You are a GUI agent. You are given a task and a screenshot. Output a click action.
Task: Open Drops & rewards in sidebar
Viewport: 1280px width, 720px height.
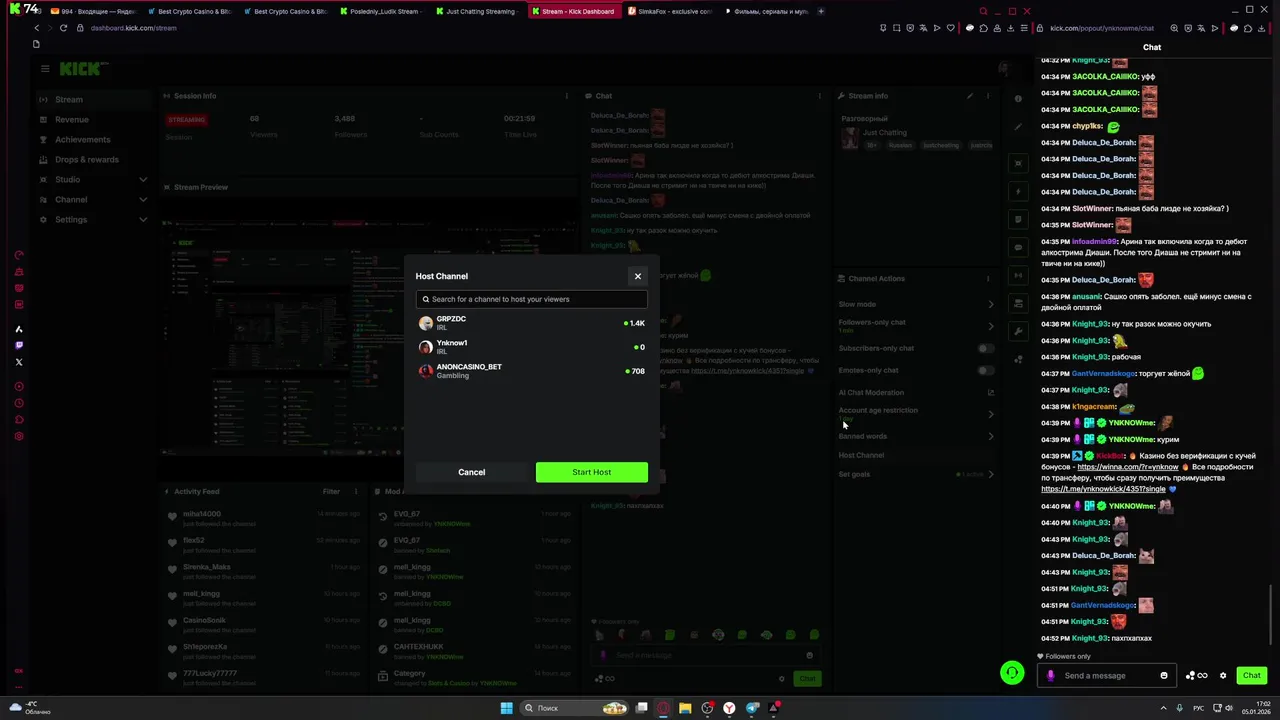pyautogui.click(x=92, y=159)
